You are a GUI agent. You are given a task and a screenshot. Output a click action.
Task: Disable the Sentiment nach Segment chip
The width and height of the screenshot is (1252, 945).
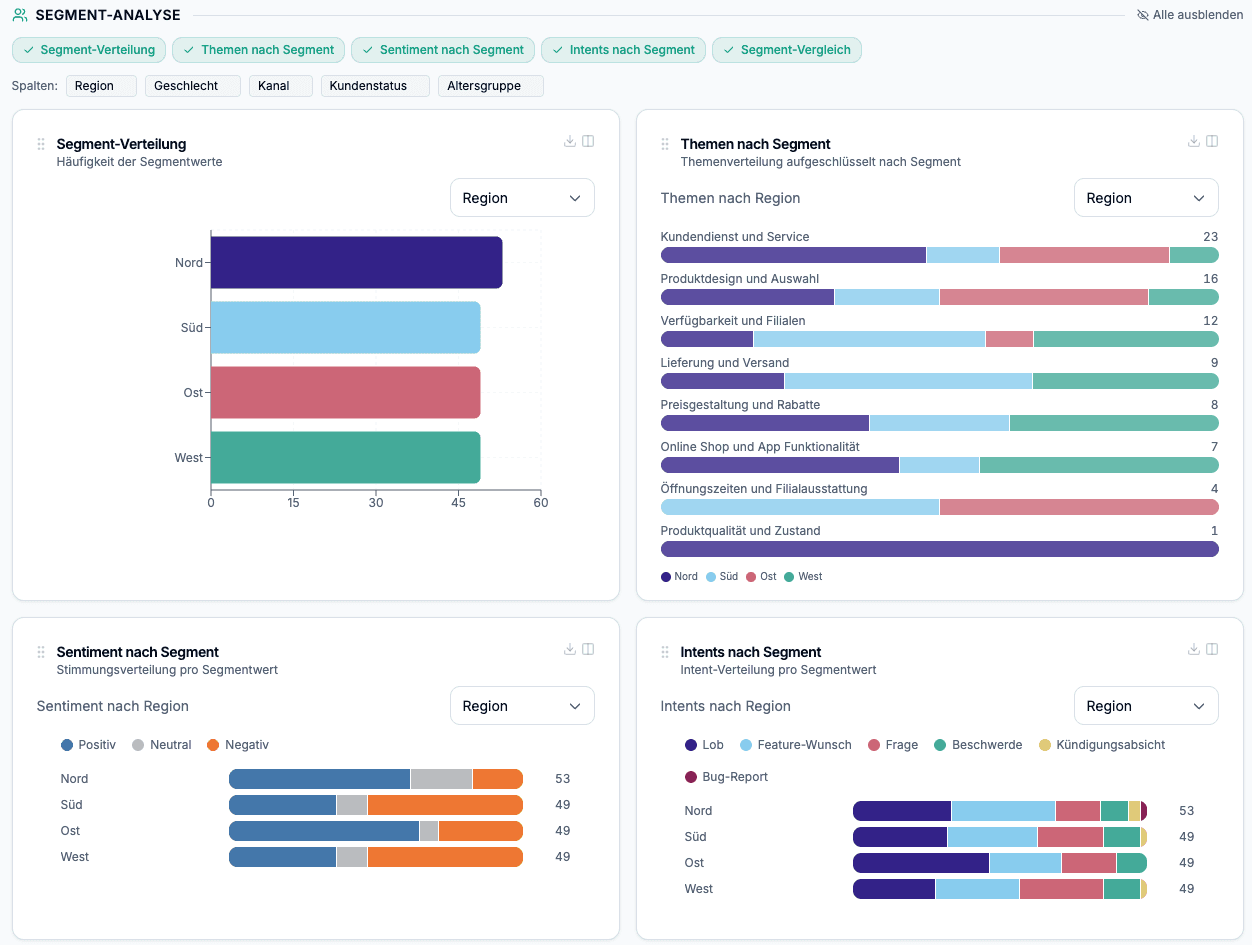[x=442, y=49]
